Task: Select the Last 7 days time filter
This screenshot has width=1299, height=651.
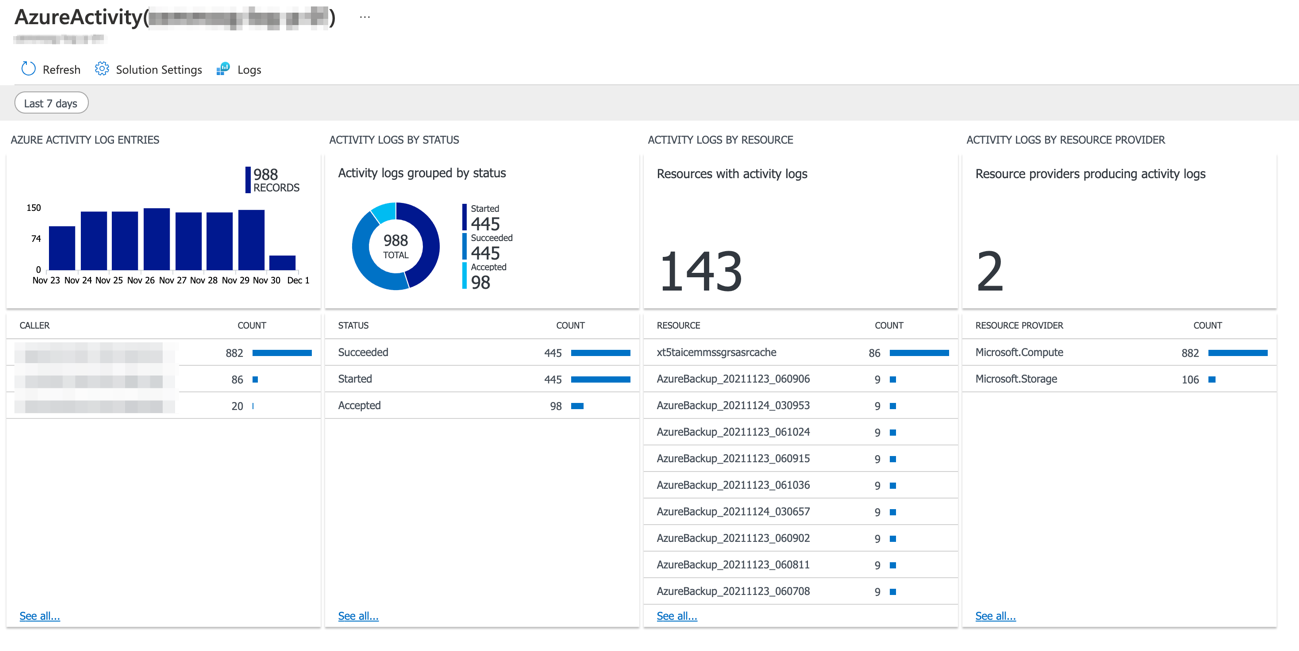Action: coord(51,103)
